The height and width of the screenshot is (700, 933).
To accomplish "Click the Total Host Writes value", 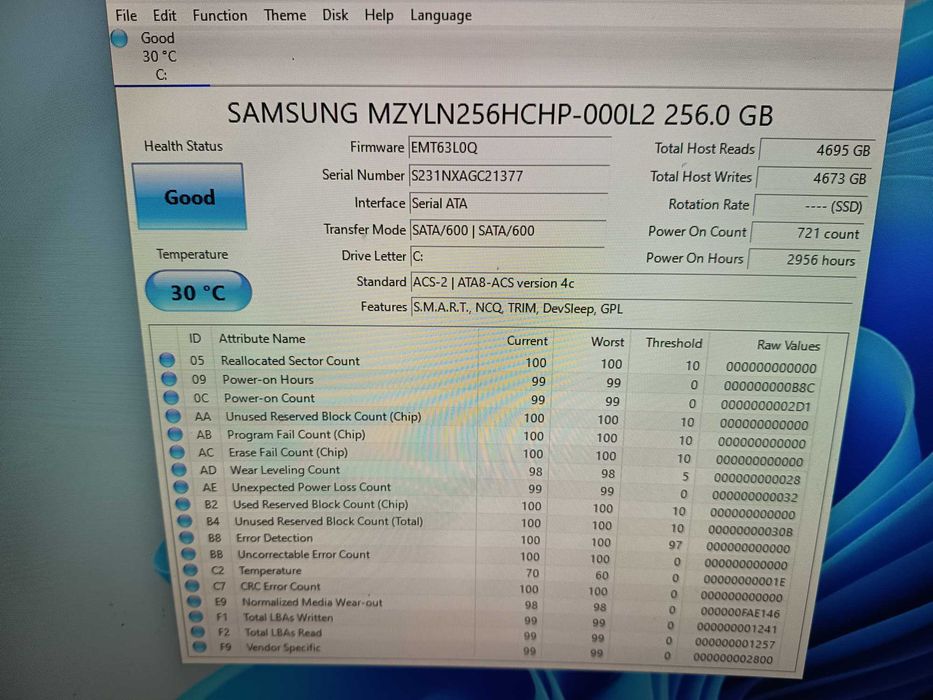I will point(812,178).
